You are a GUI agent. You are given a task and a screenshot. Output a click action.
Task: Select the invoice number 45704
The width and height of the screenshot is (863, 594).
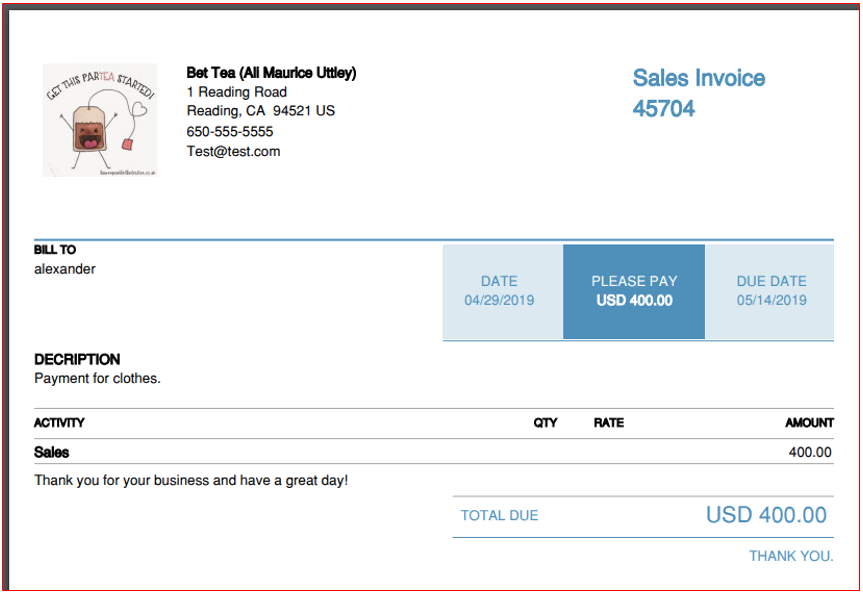(x=664, y=108)
